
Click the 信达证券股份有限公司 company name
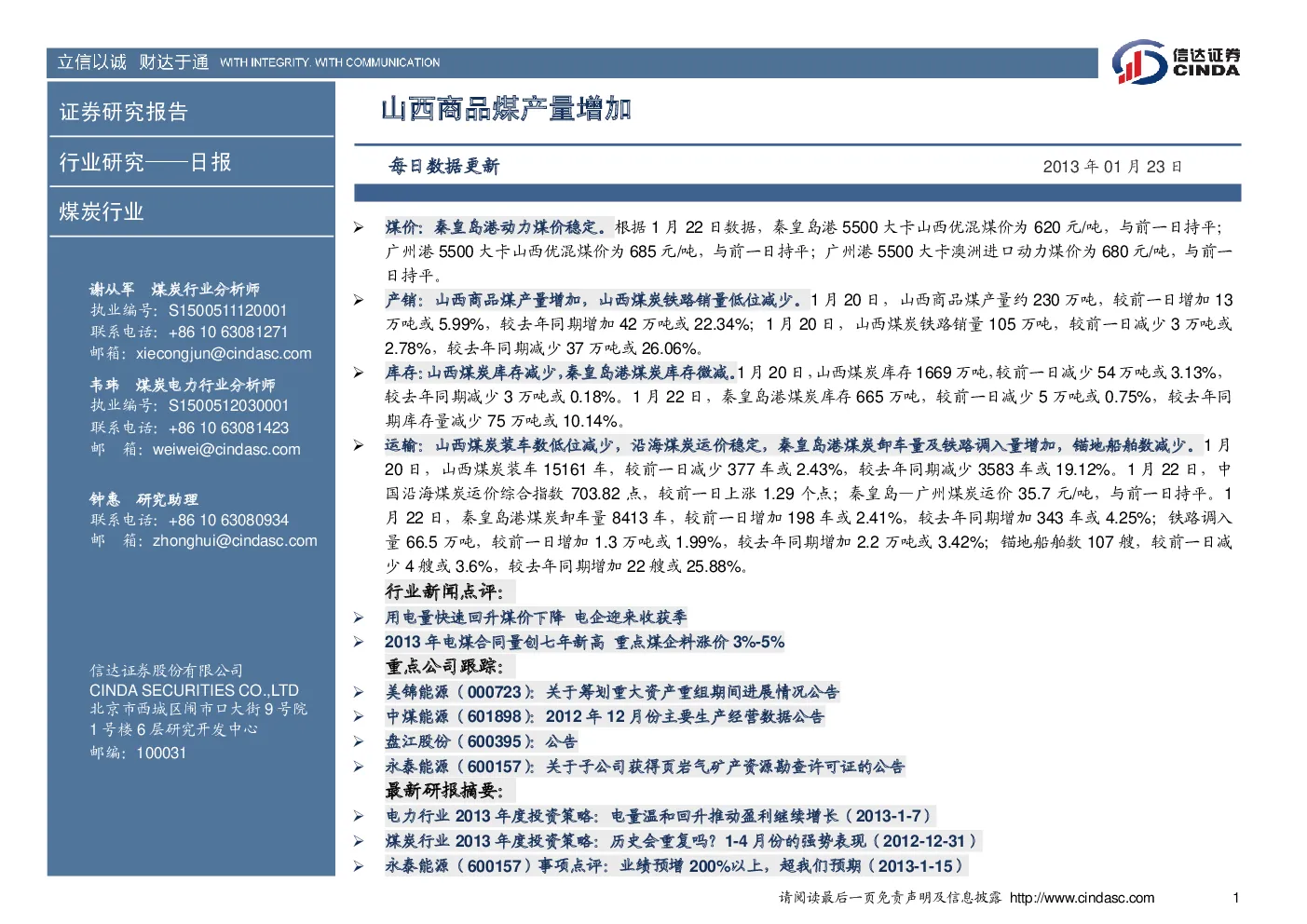click(x=167, y=671)
